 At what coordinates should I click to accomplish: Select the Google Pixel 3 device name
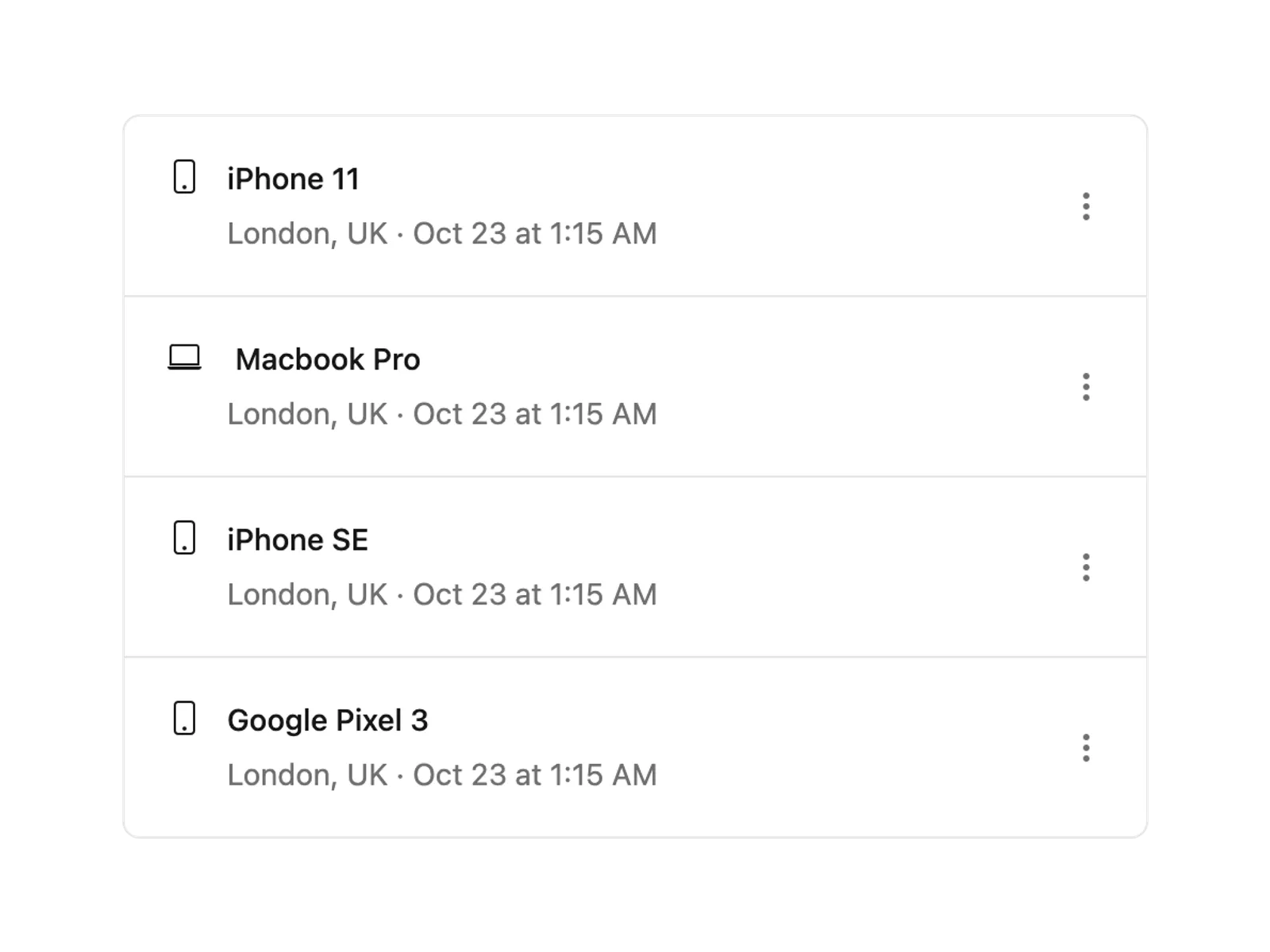coord(328,720)
